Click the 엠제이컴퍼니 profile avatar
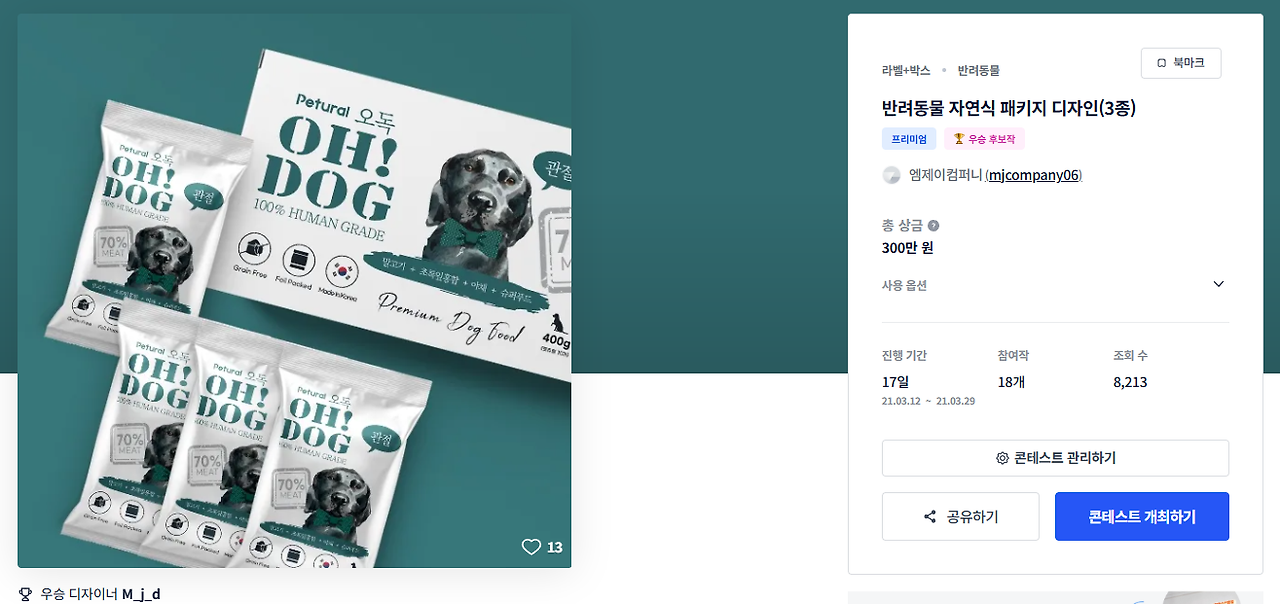This screenshot has width=1280, height=604. coord(891,175)
